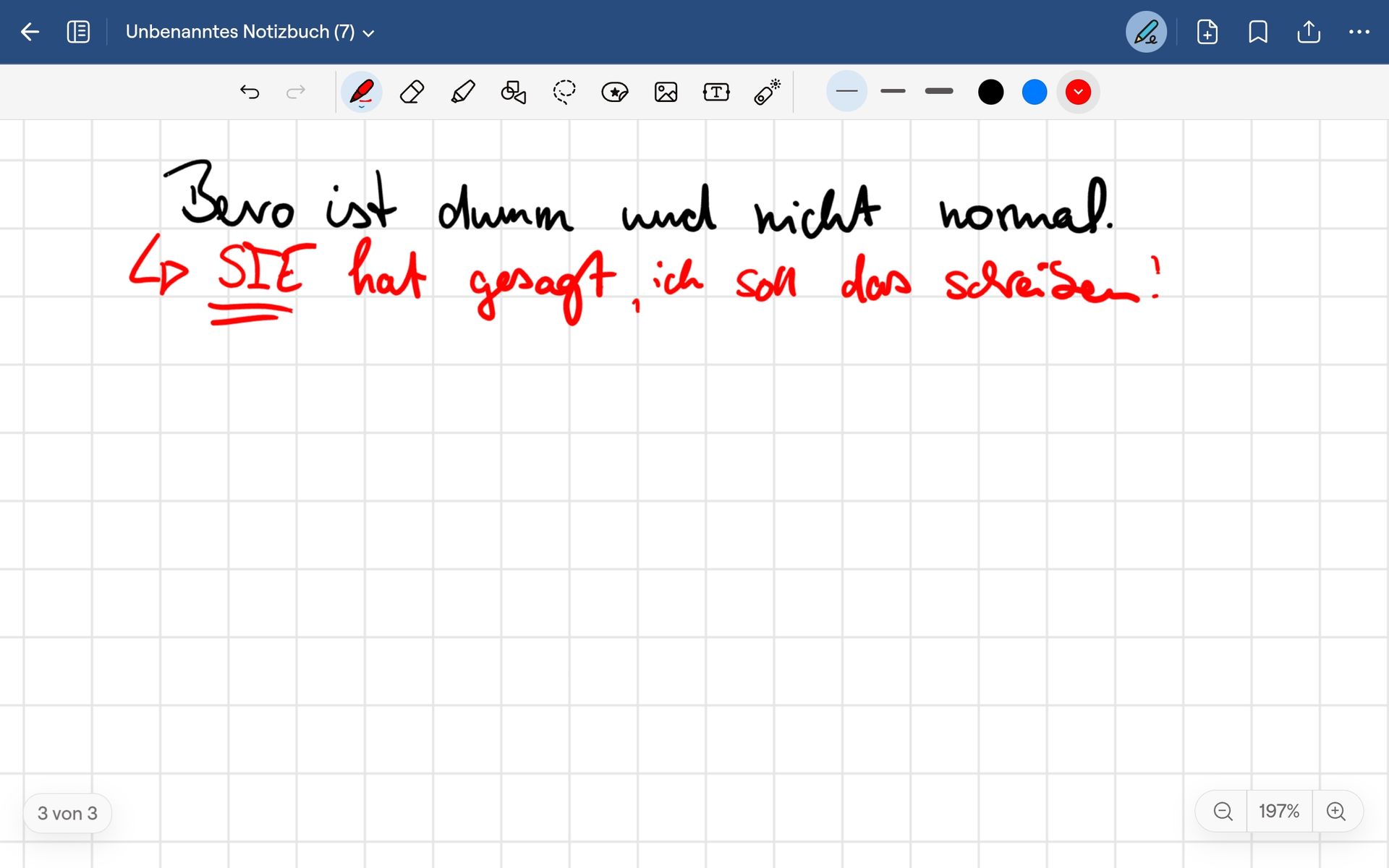Insert an image with Image tool
The height and width of the screenshot is (868, 1389).
666,92
